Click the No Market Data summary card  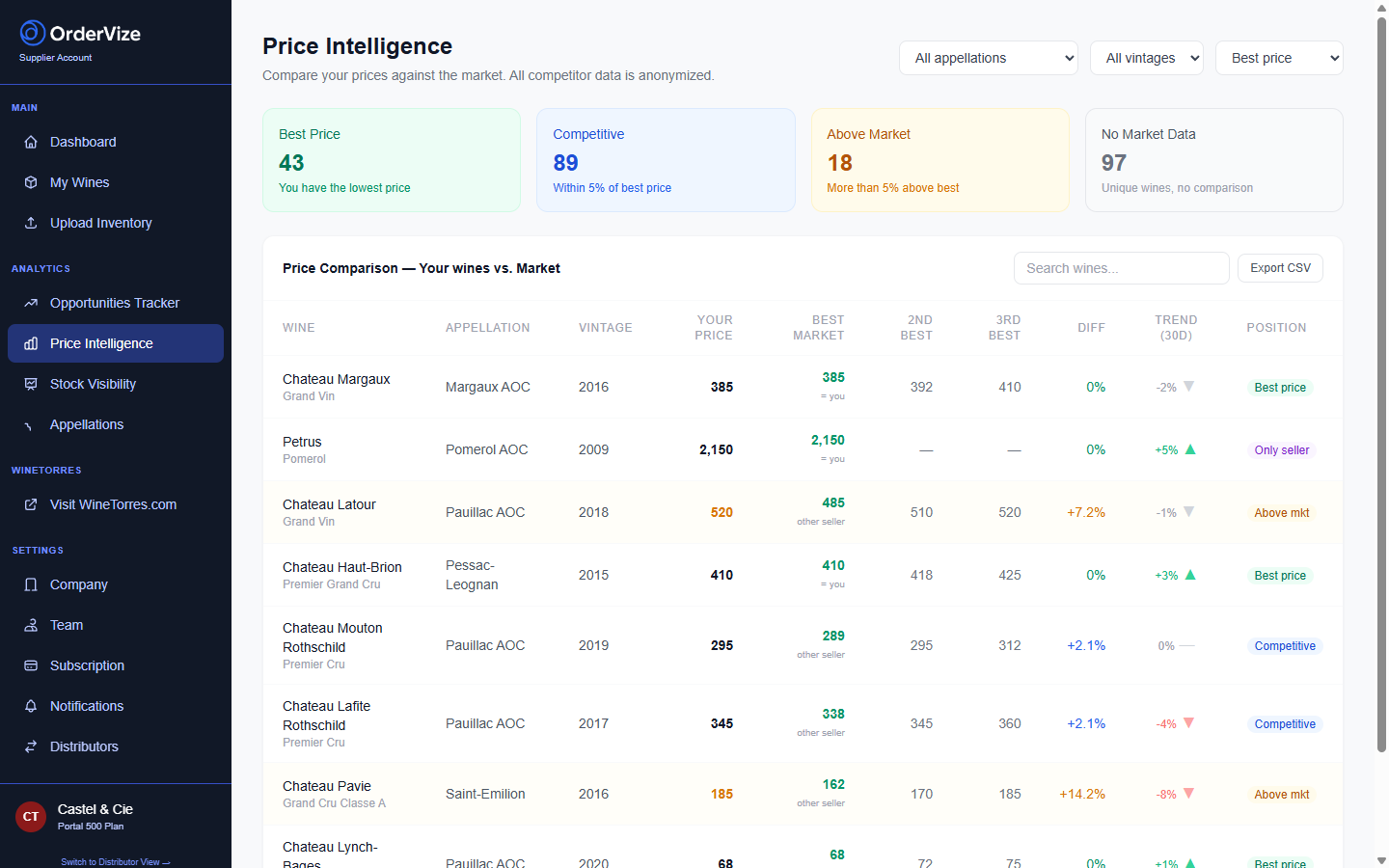1214,160
